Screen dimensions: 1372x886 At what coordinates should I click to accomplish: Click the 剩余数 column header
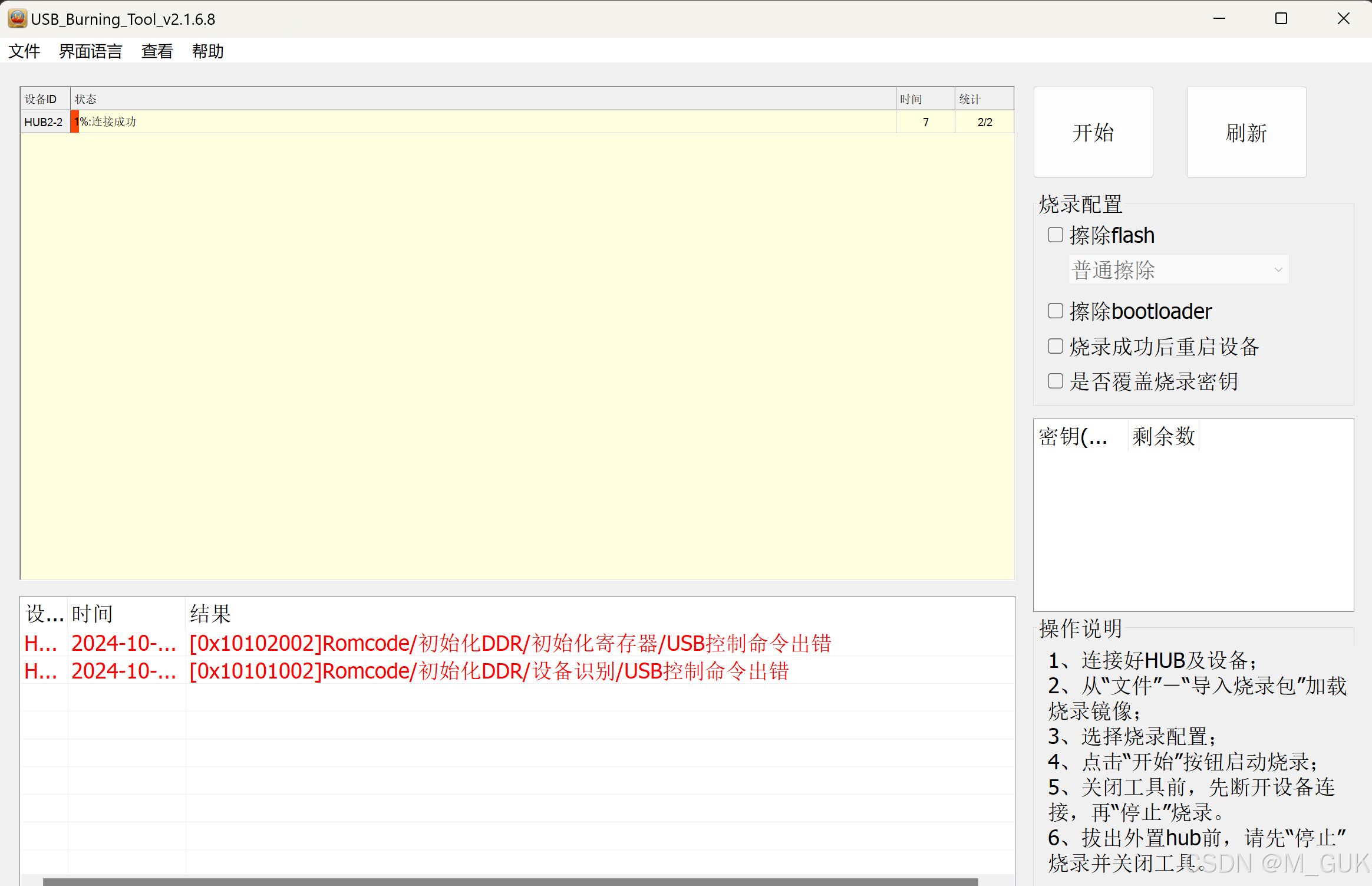[x=1163, y=436]
